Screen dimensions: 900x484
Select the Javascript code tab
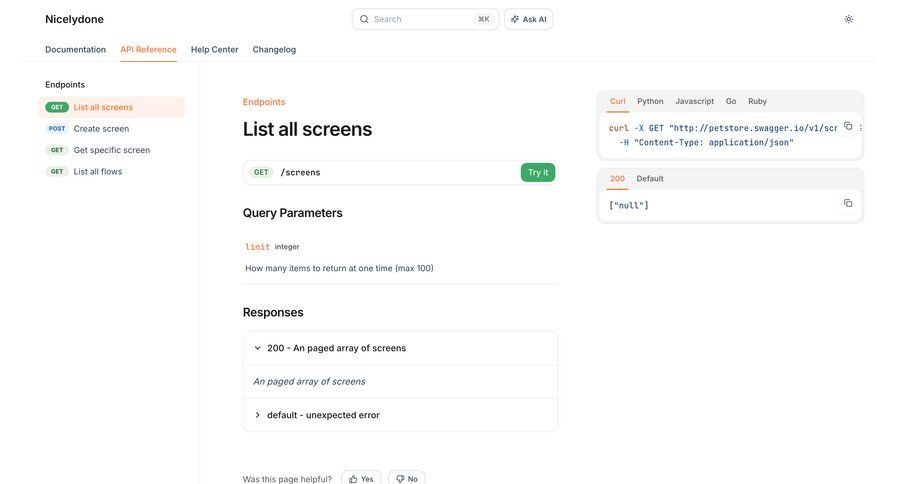[x=694, y=101]
